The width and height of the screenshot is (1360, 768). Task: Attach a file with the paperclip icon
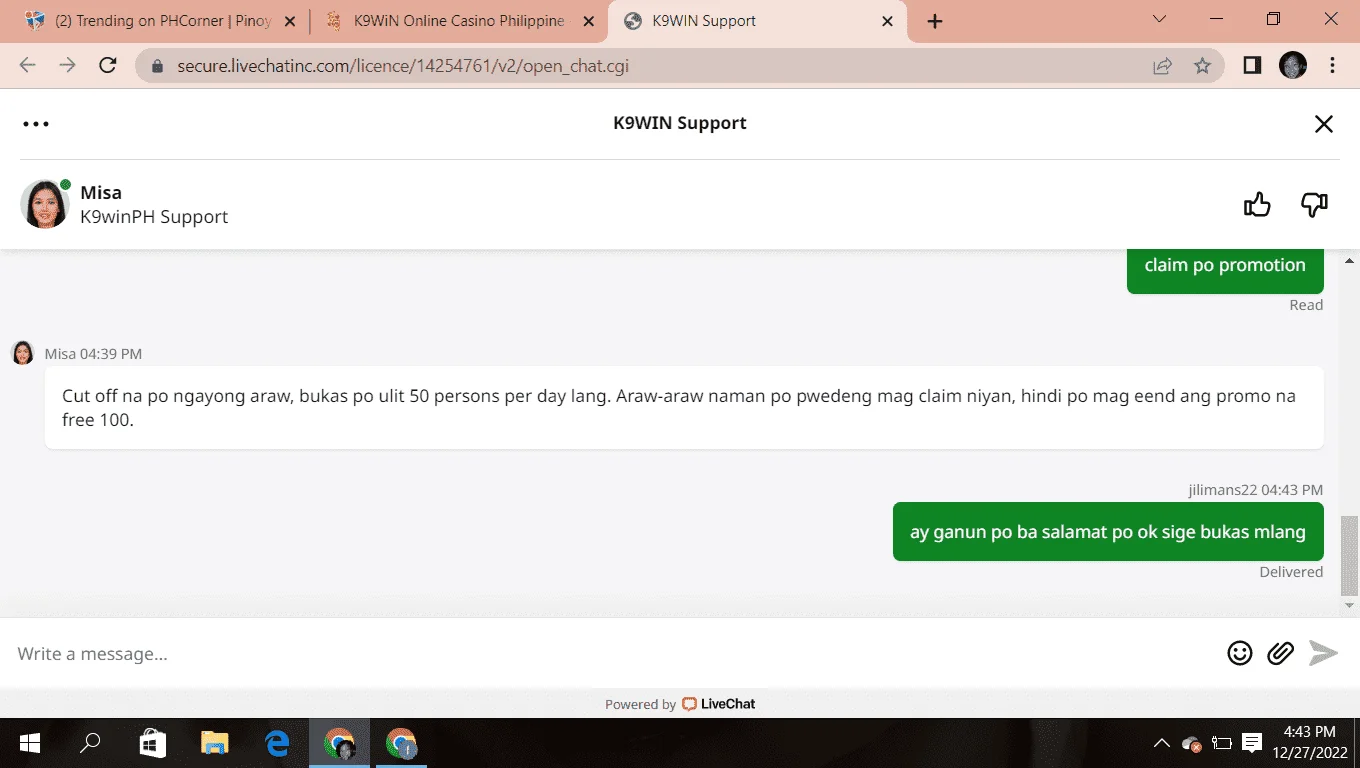[x=1281, y=653]
